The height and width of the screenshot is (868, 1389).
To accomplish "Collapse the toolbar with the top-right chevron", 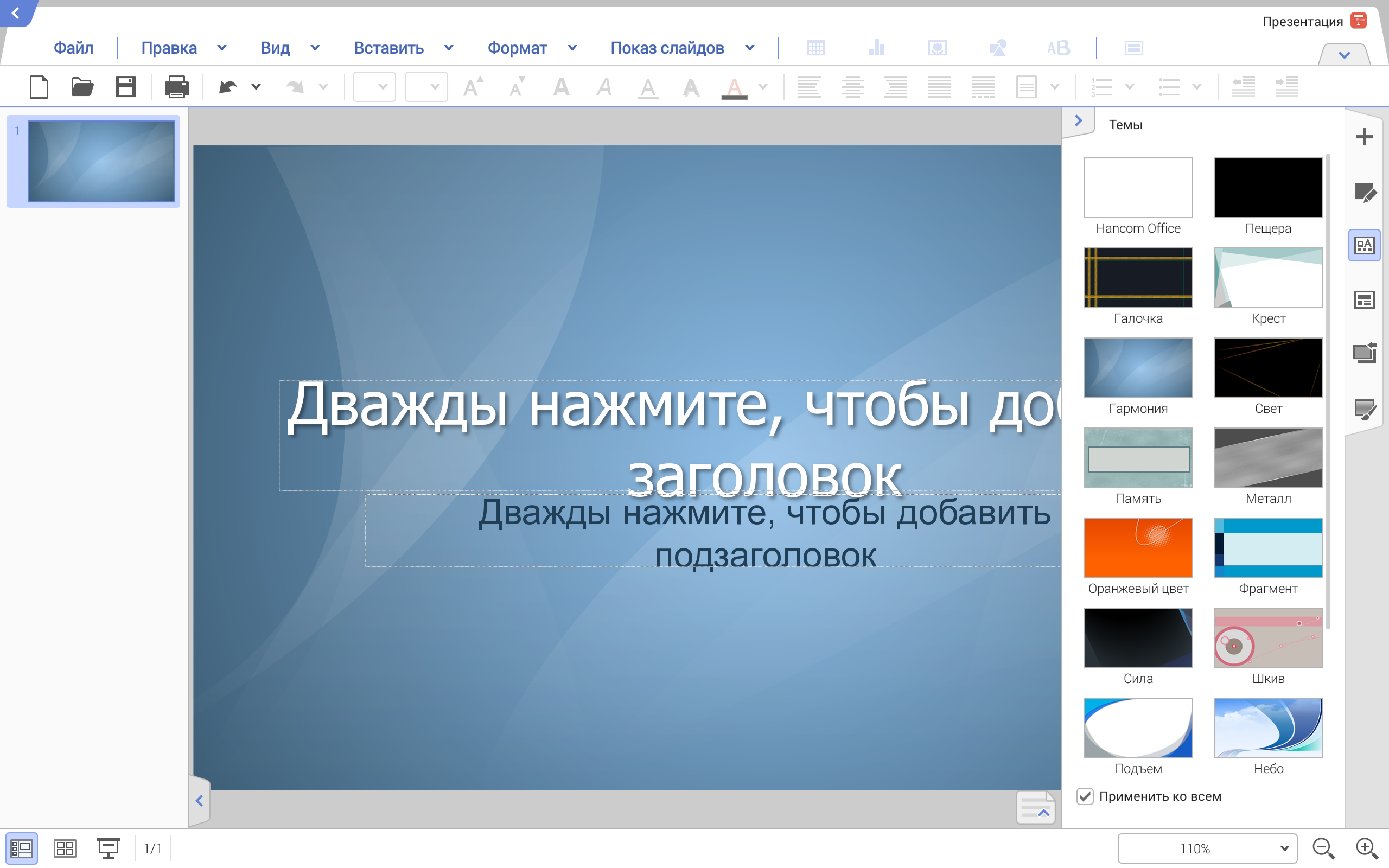I will (x=1344, y=55).
